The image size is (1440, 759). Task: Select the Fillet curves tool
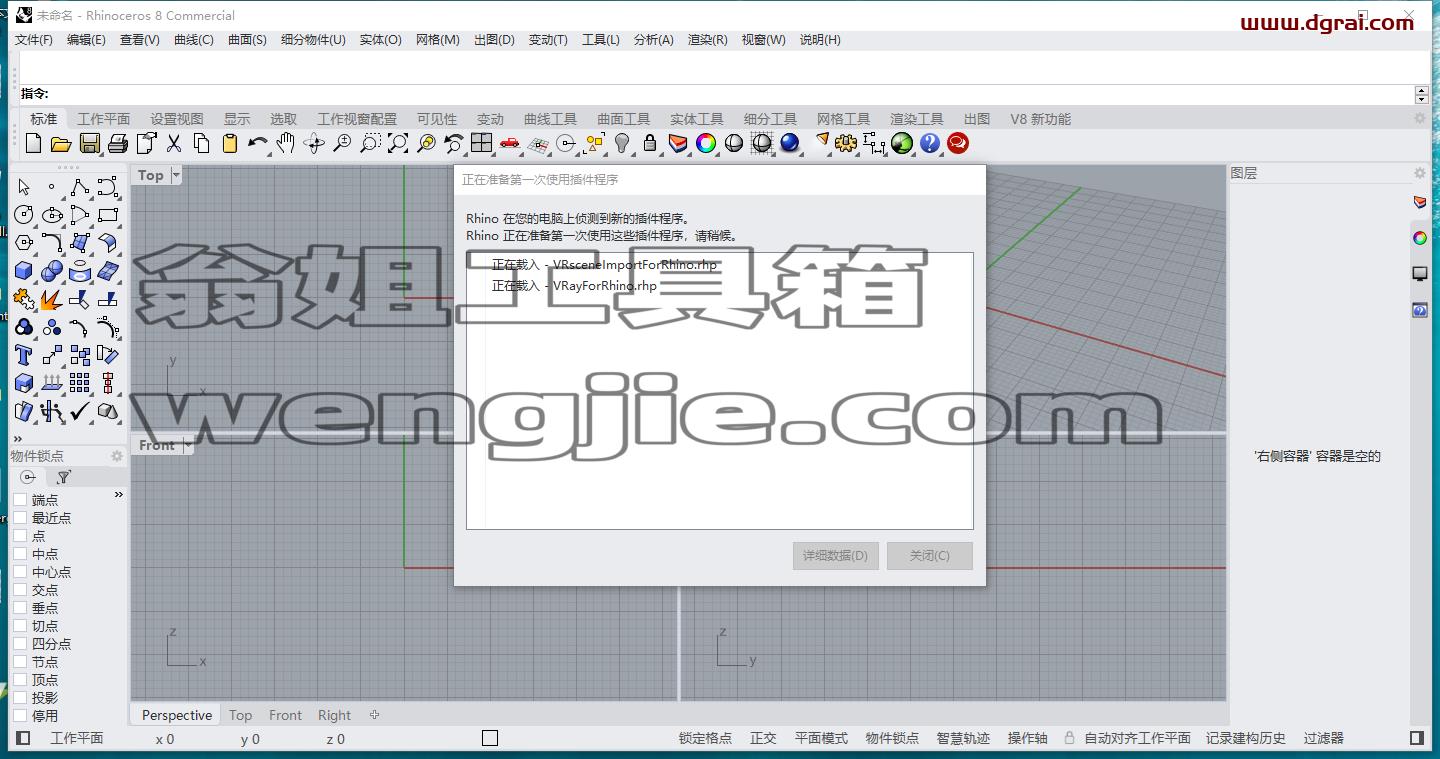52,243
